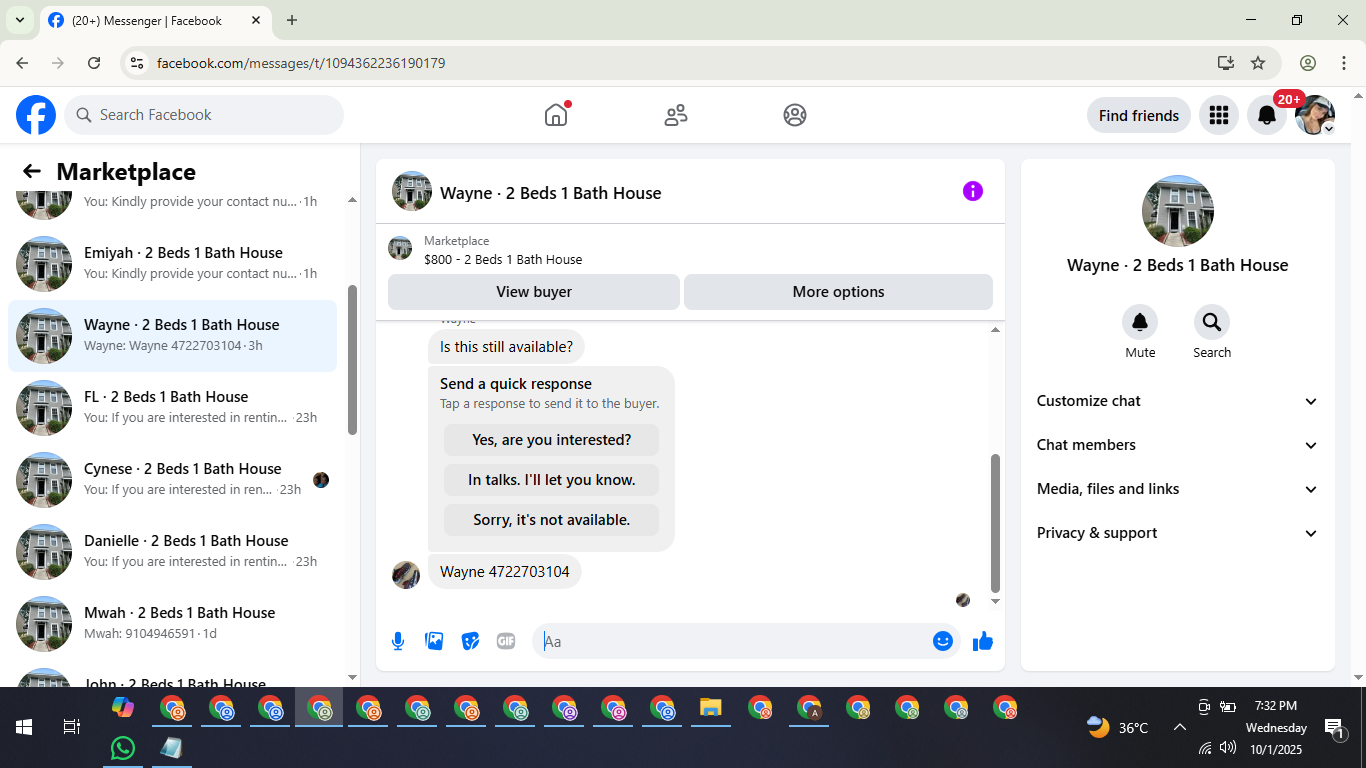This screenshot has width=1366, height=768.
Task: Click the More options button
Action: 838,292
